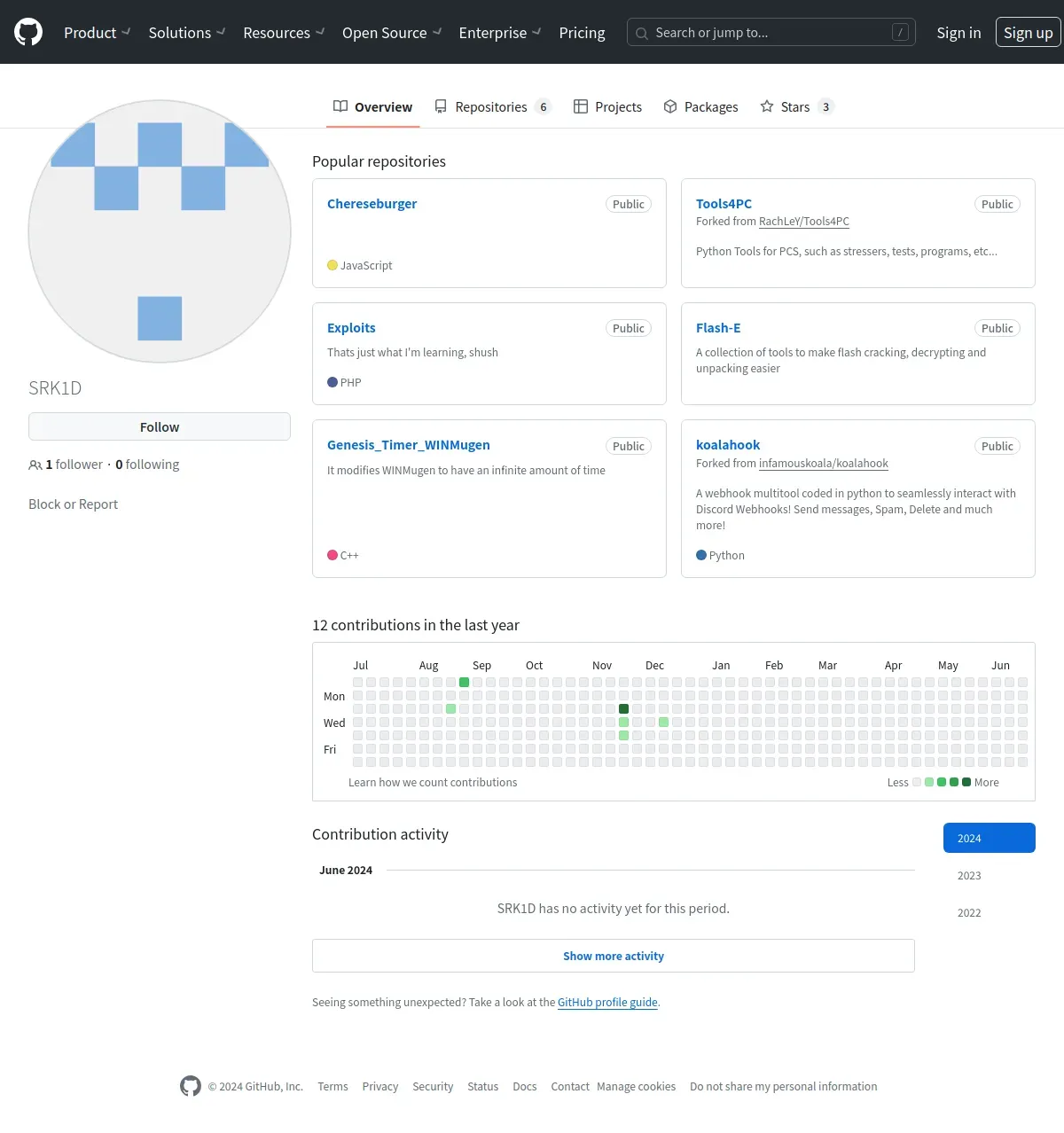Focus the Search or jump to field
Image resolution: width=1064 pixels, height=1133 pixels.
coord(771,33)
